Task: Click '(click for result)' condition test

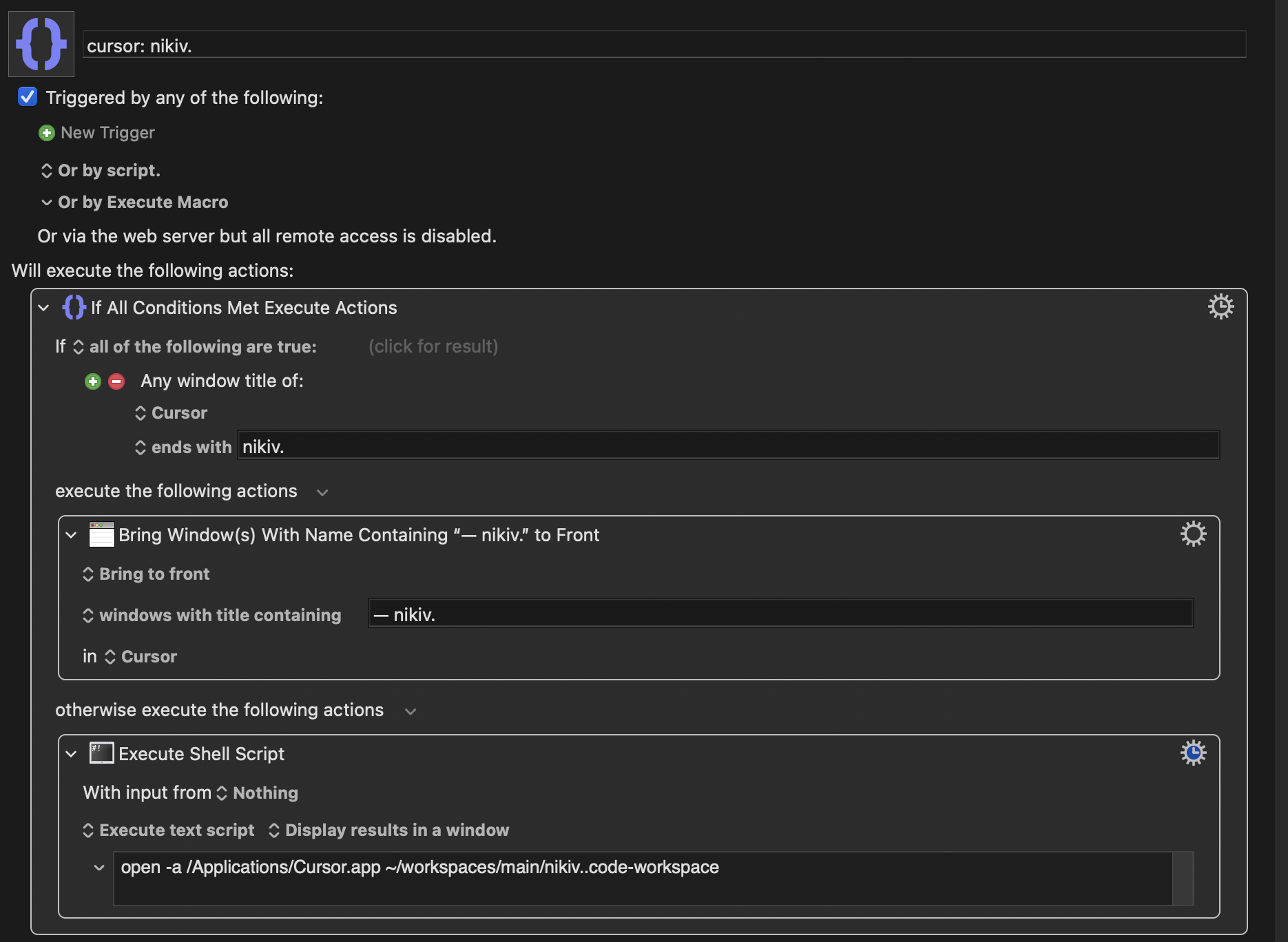Action: [x=433, y=346]
